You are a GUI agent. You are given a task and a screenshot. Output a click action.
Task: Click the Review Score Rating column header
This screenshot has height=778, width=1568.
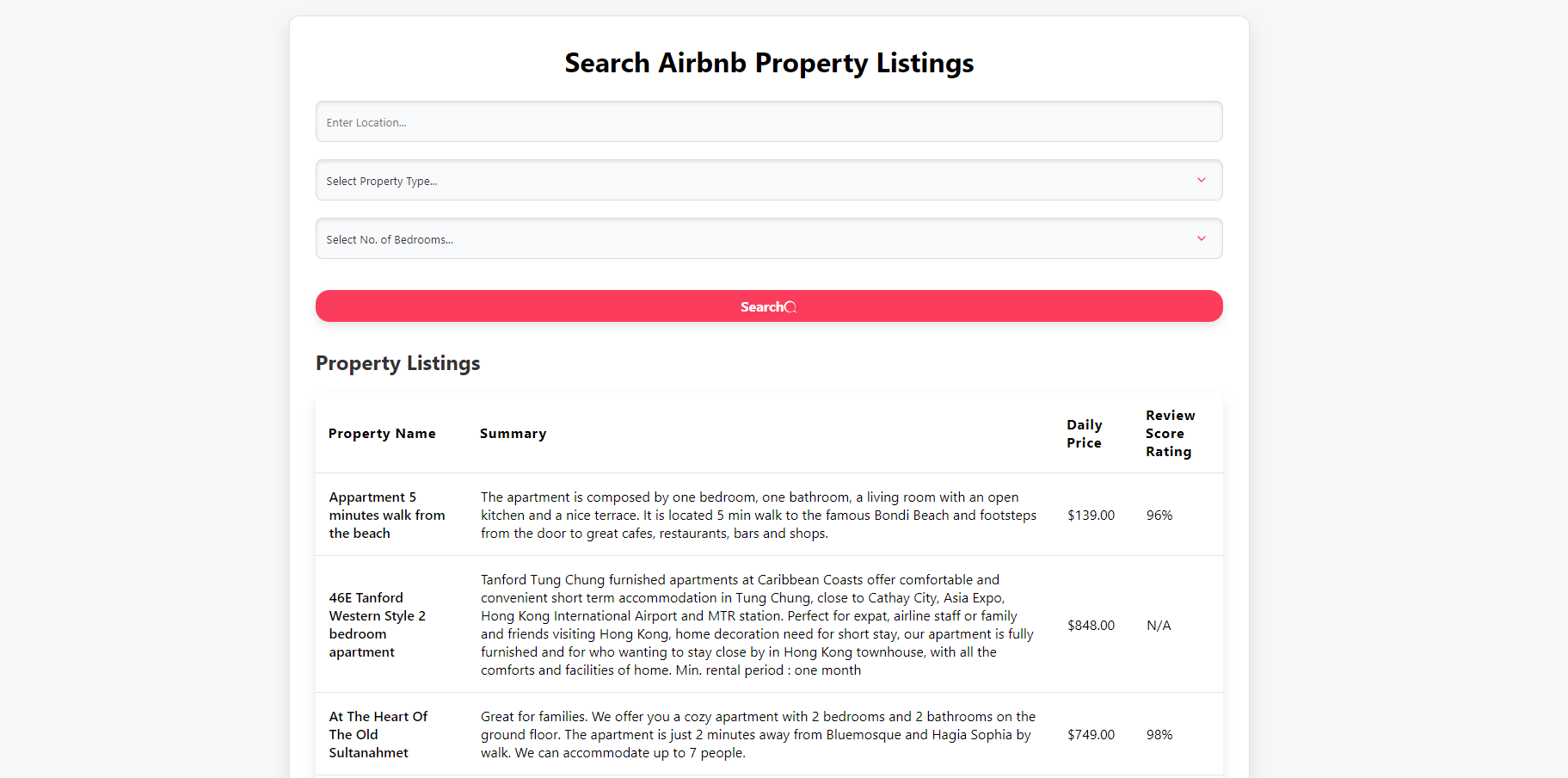pos(1170,433)
